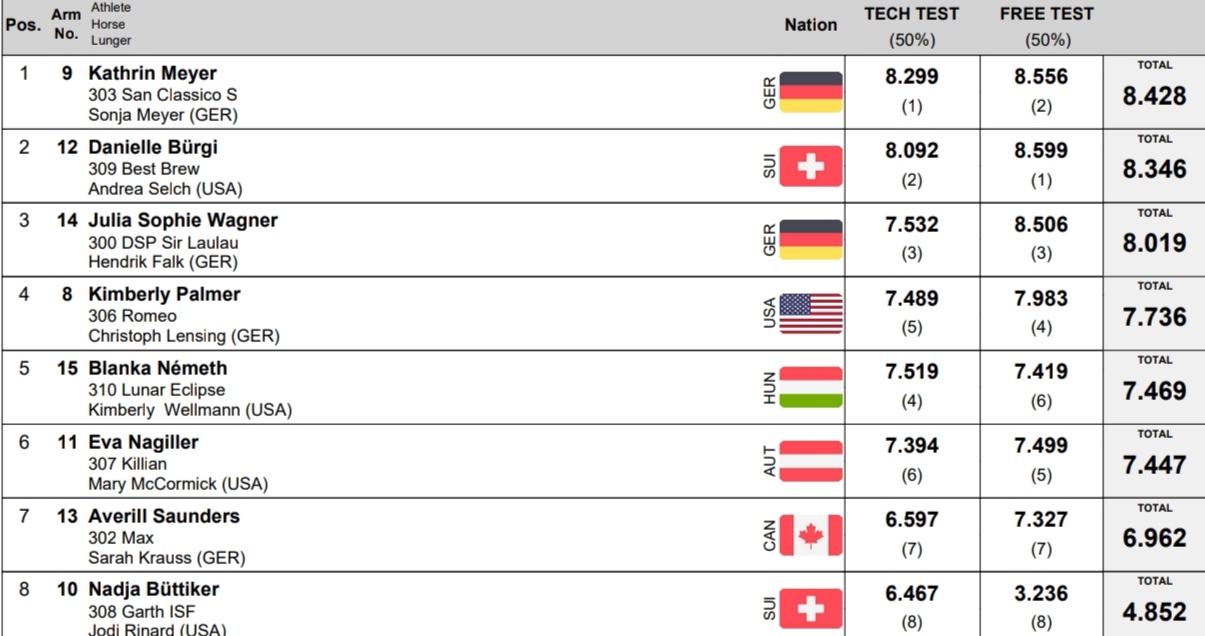Click free test score 3.236

pos(1041,594)
